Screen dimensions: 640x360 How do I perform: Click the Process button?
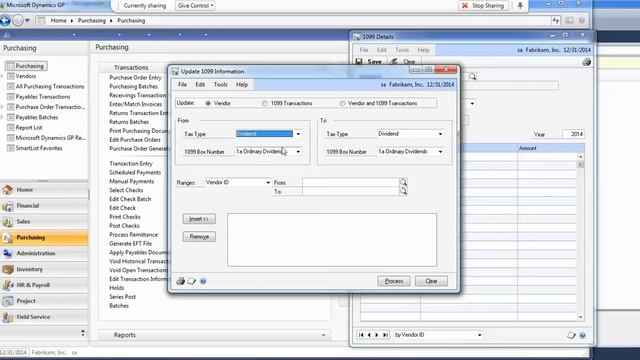394,281
